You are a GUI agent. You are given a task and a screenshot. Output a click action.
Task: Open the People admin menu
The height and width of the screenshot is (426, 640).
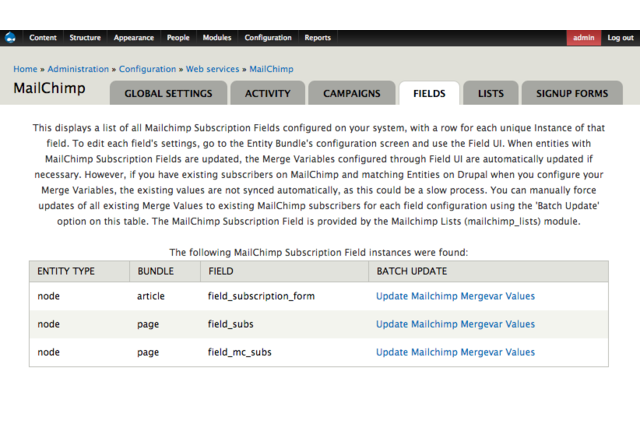[178, 38]
